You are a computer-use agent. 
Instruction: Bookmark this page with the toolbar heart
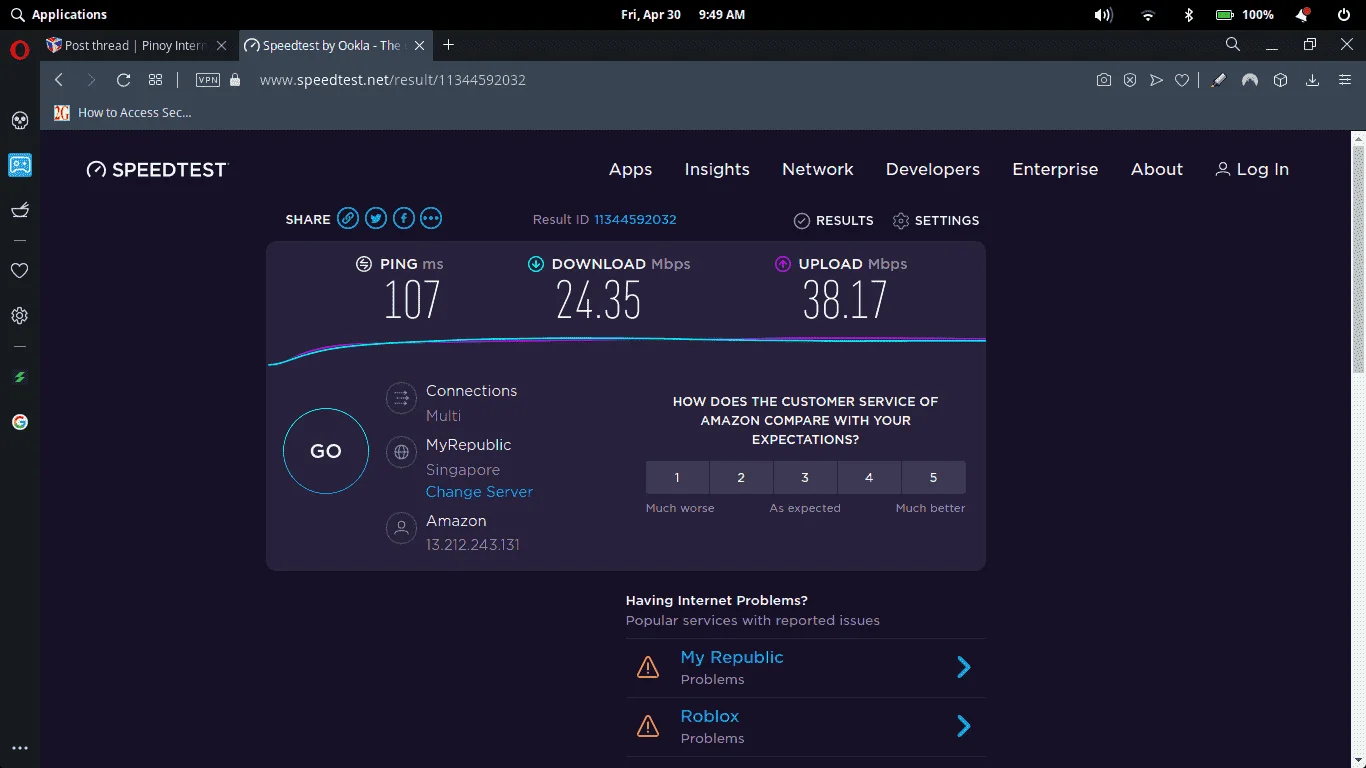[1182, 80]
